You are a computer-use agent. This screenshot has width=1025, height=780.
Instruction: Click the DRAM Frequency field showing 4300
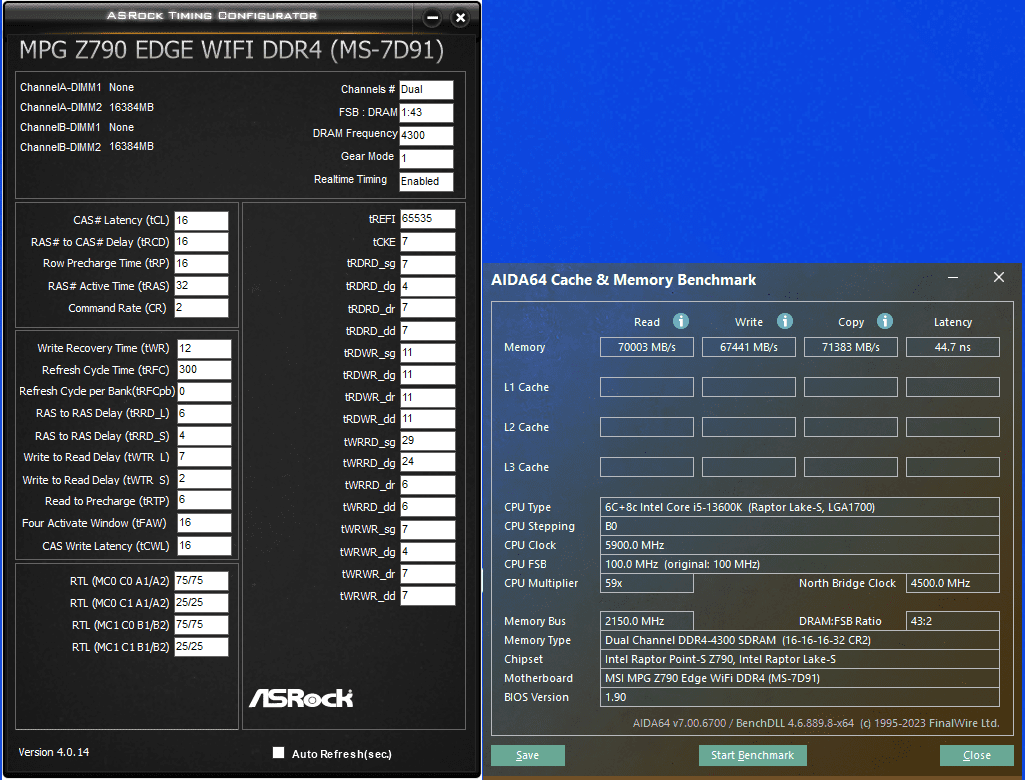coord(426,135)
